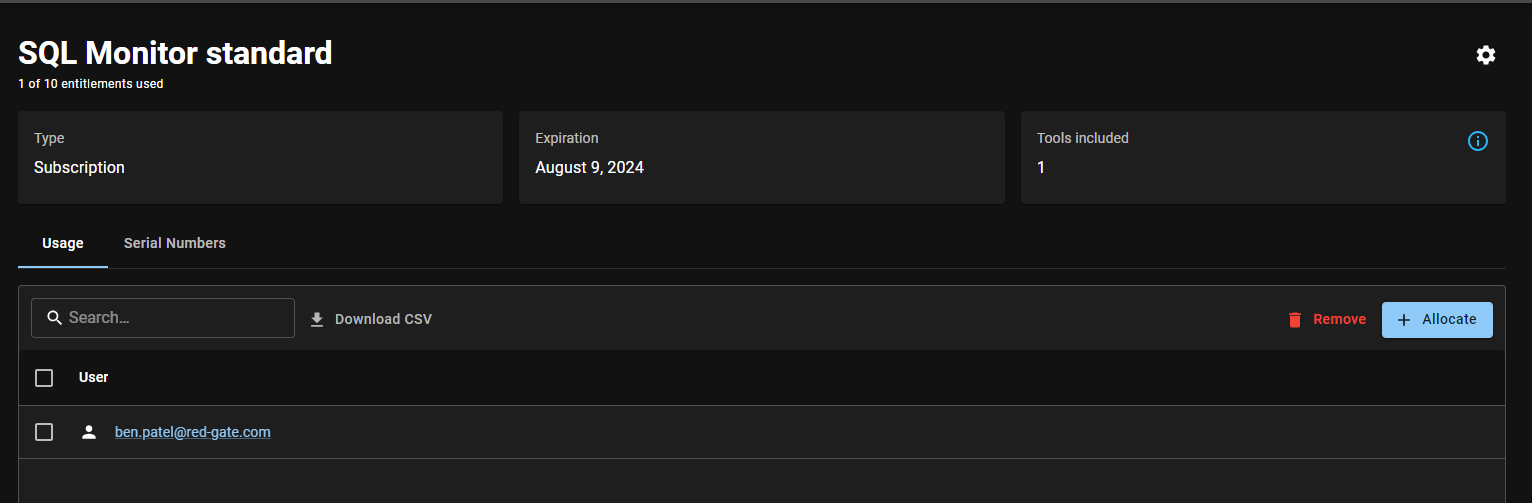Click the red trash can icon

pyautogui.click(x=1295, y=320)
